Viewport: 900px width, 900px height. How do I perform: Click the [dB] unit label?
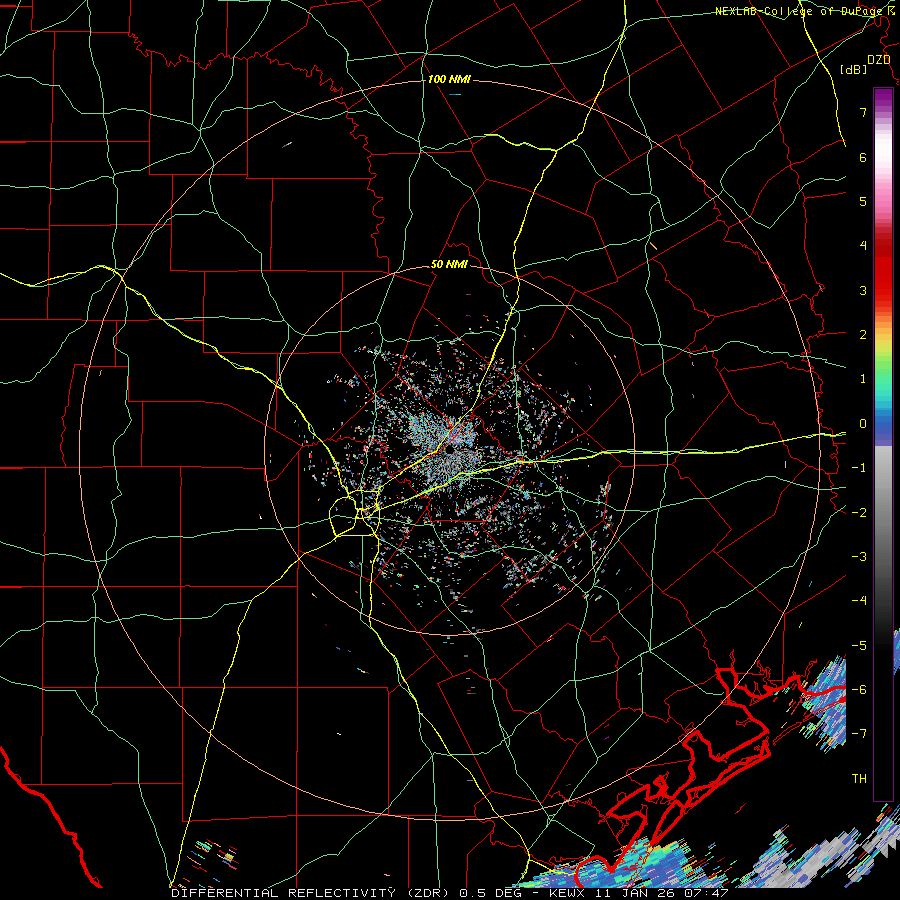tap(853, 69)
